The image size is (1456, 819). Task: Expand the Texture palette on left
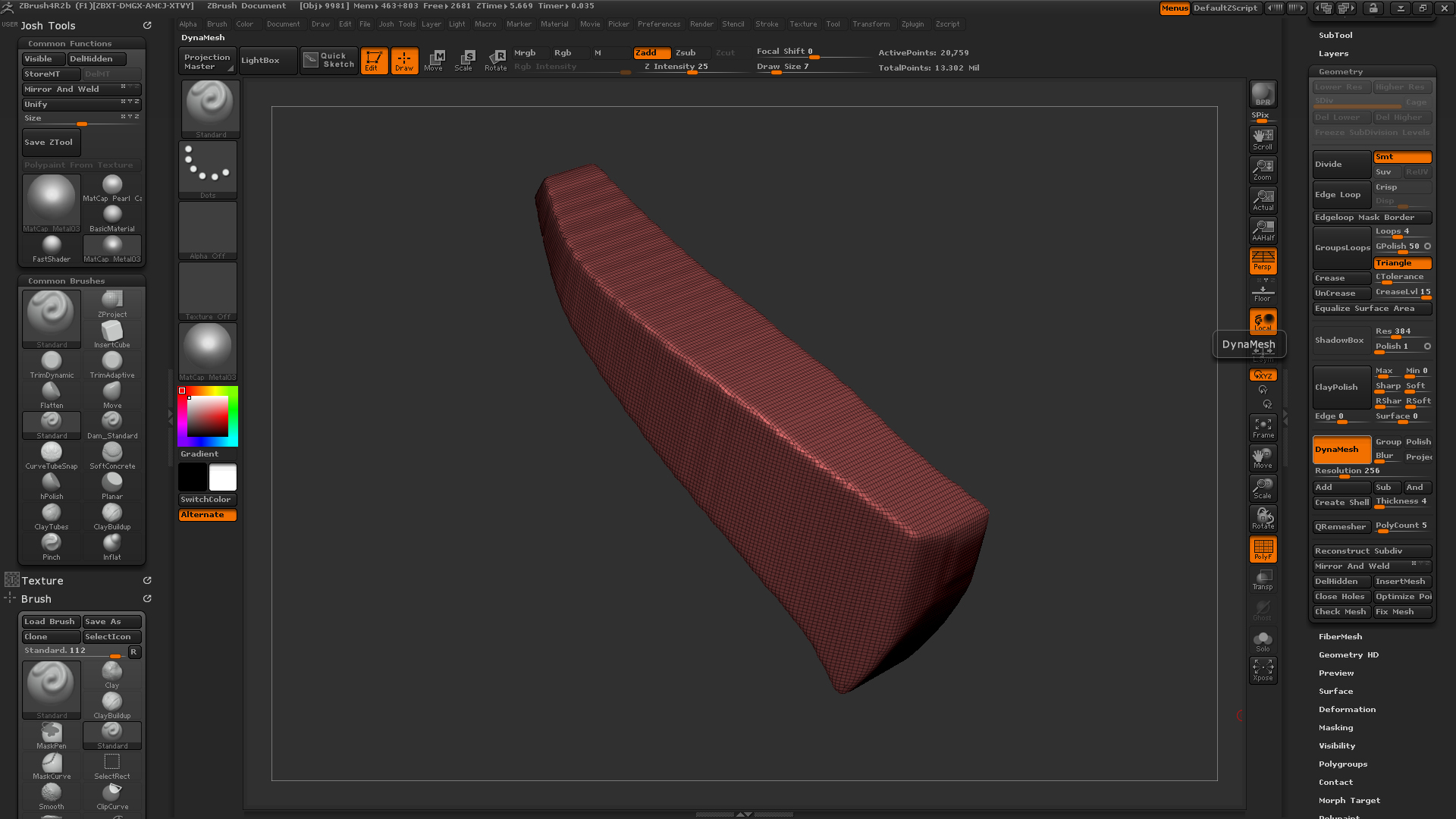click(x=42, y=581)
